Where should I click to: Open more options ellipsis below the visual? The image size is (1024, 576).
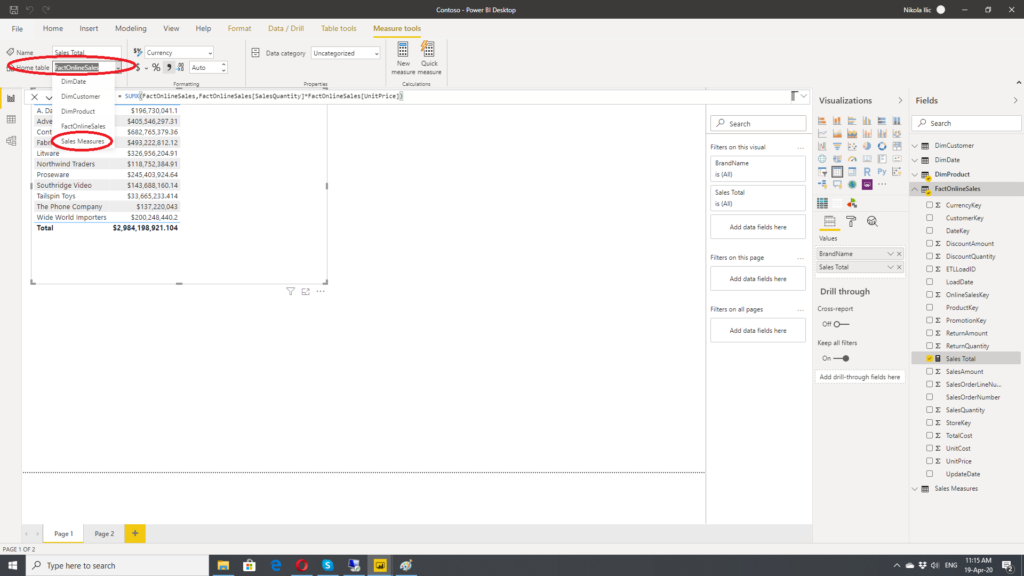321,291
